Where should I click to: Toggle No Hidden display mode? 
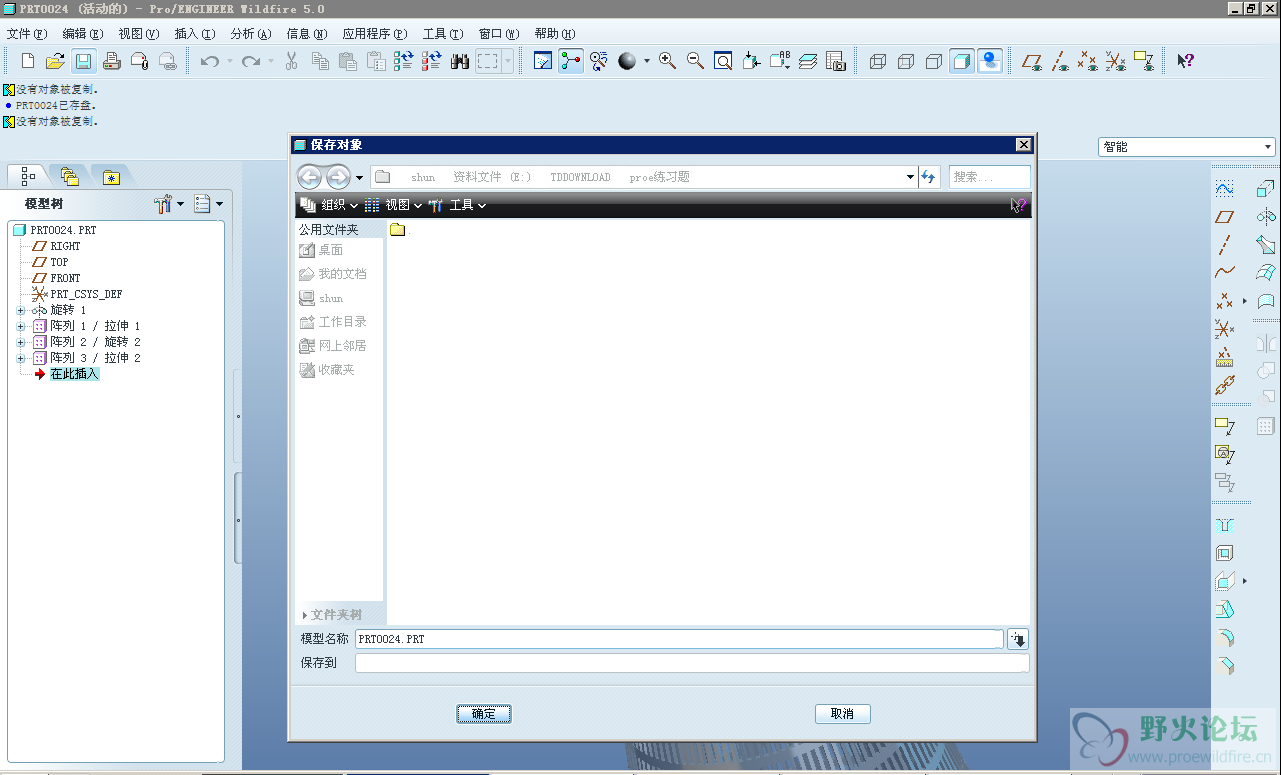(934, 61)
